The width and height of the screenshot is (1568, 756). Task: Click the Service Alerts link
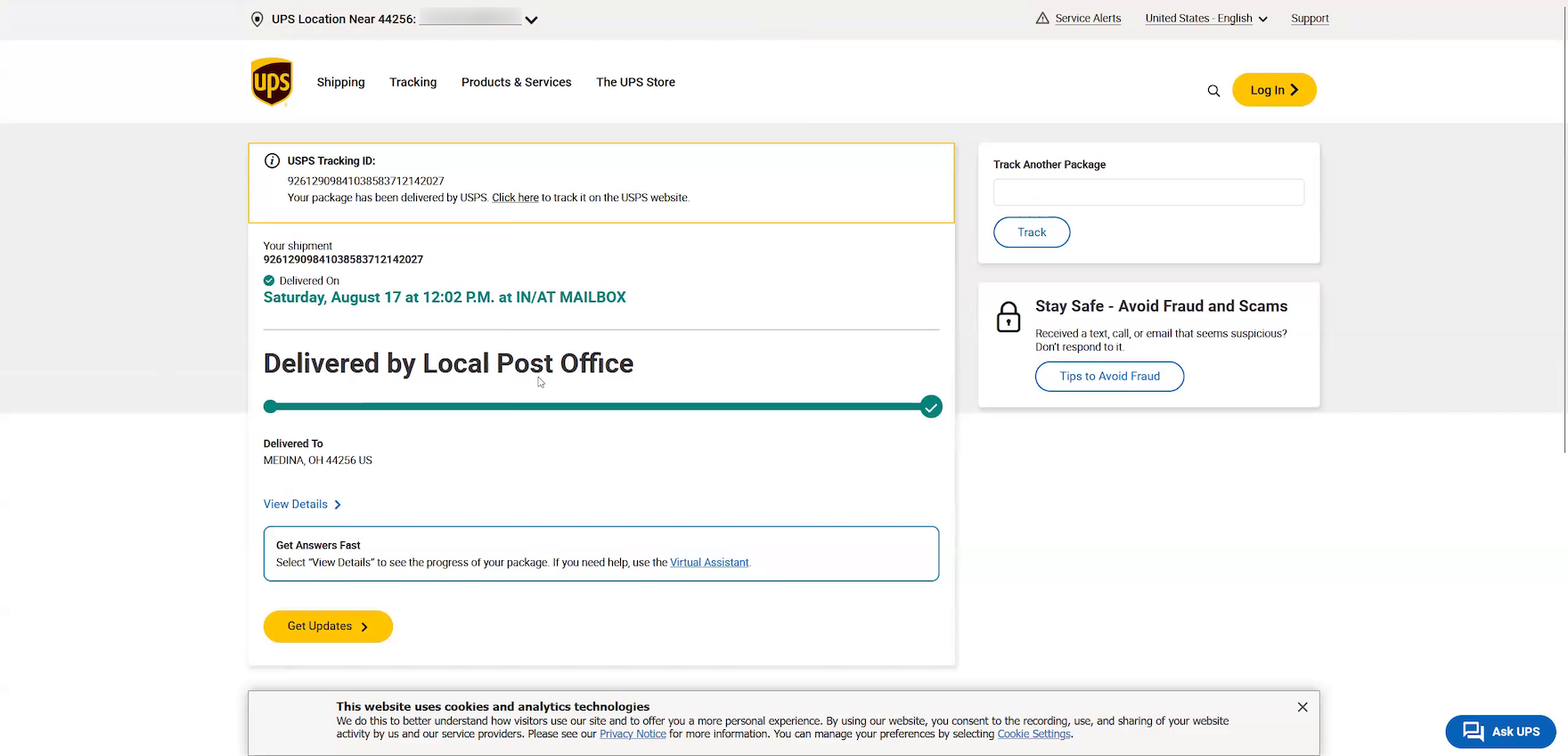[1088, 18]
